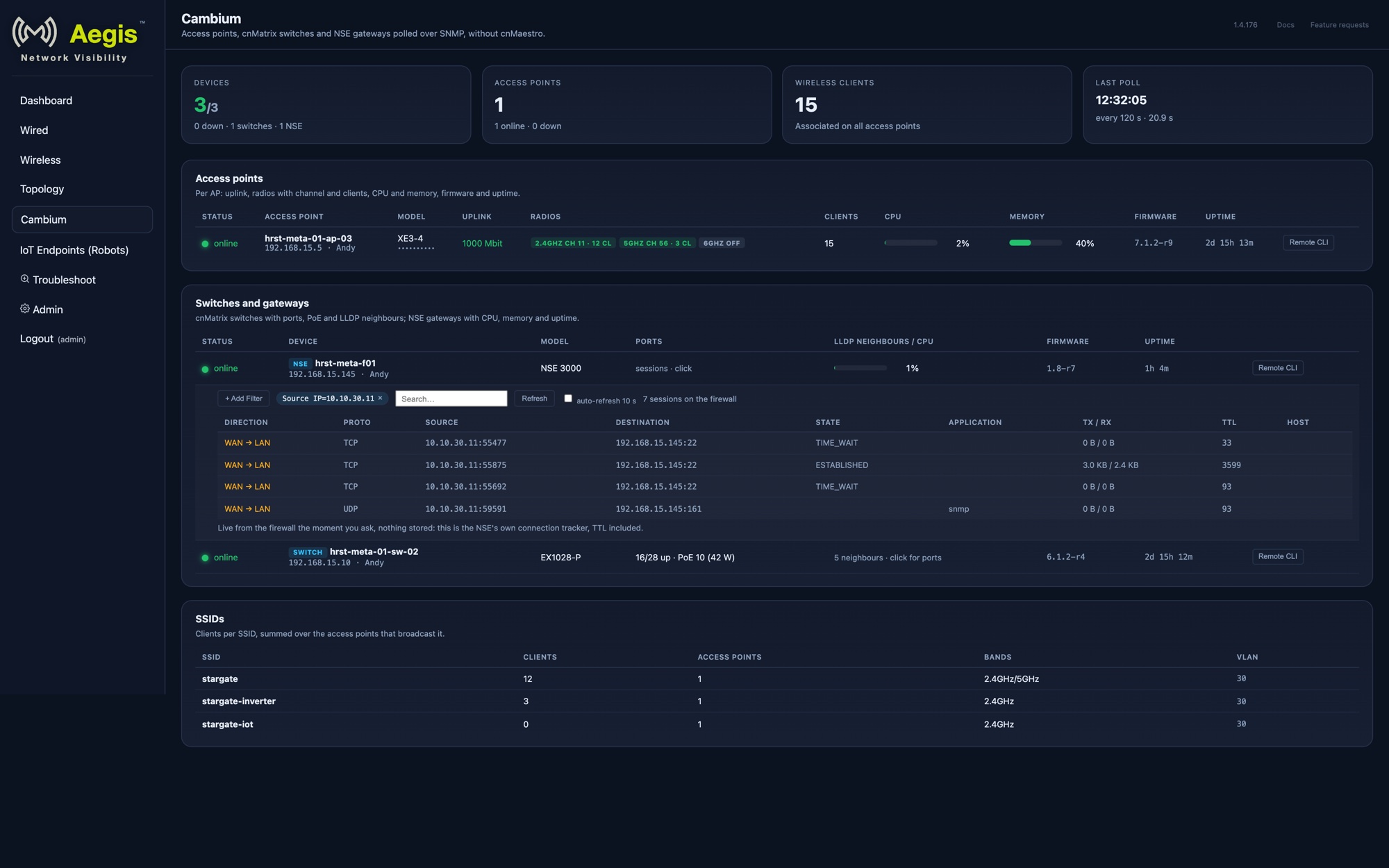Click Logout (admin)
Viewport: 1389px width, 868px height.
[x=53, y=339]
